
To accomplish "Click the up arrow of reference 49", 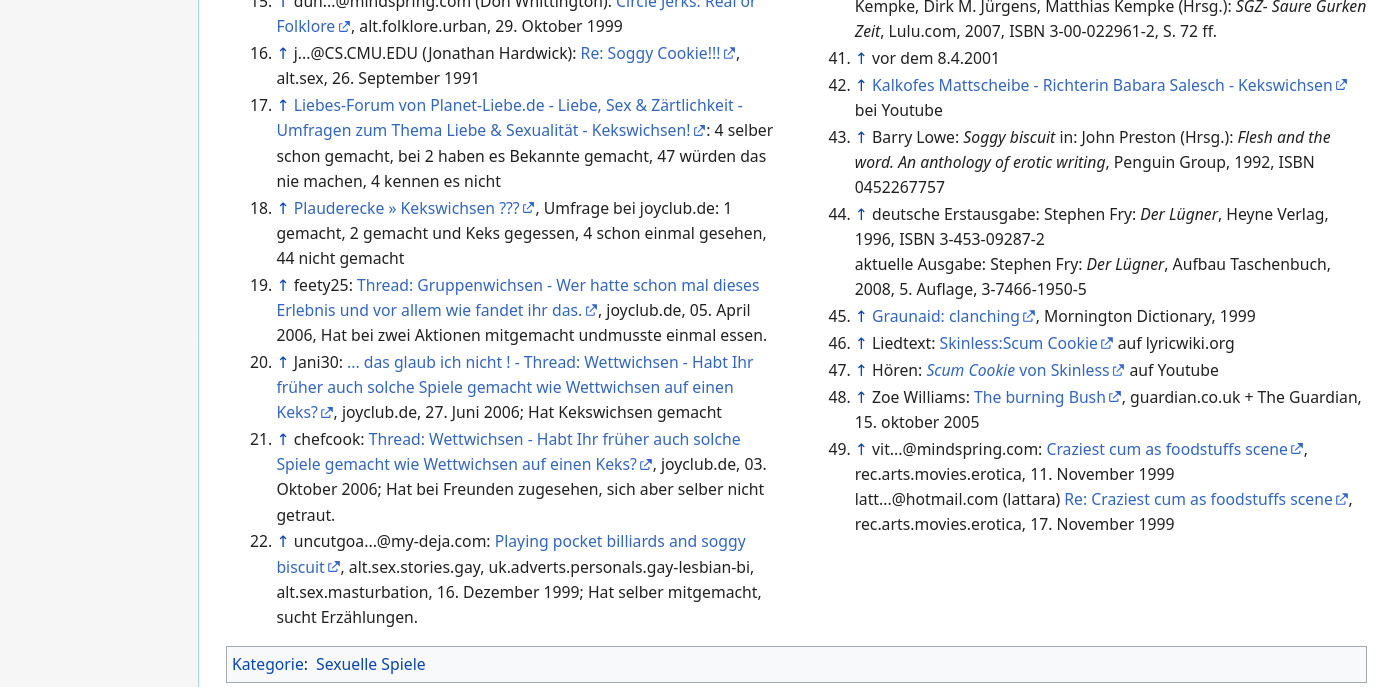I will (861, 450).
